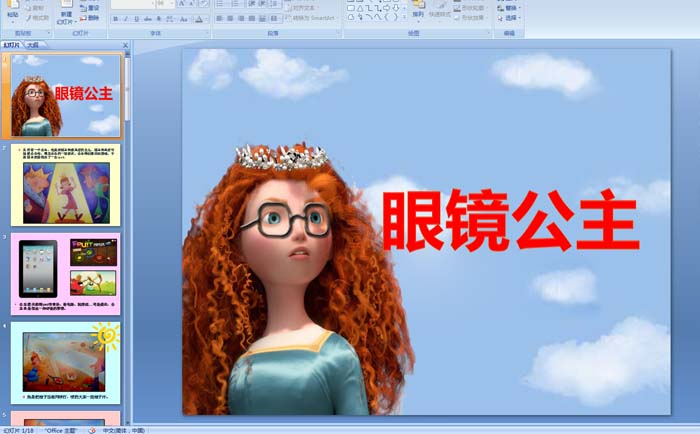700x434 pixels.
Task: Open the Select (选择) menu
Action: pos(508,18)
